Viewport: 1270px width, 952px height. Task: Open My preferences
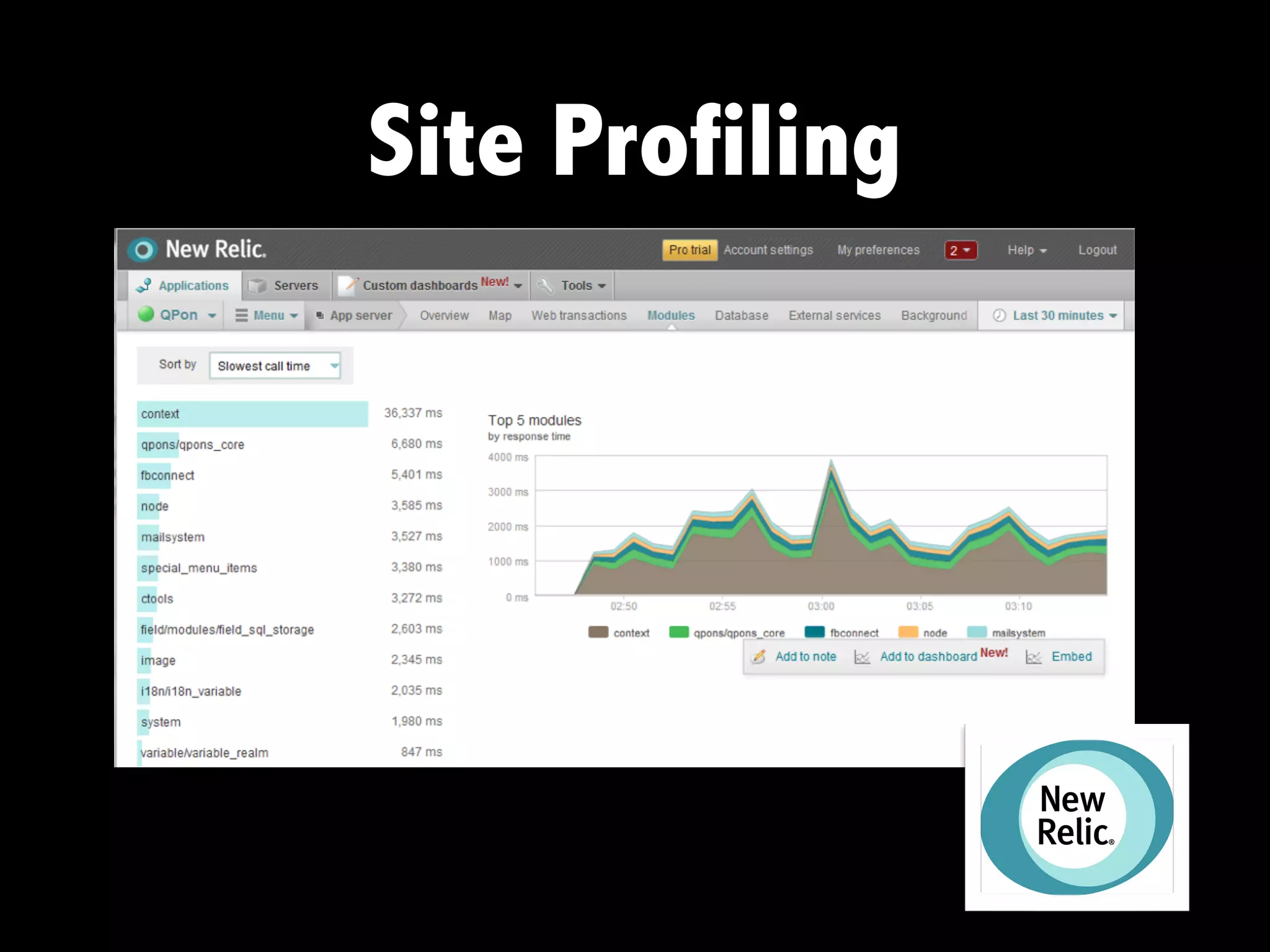coord(878,250)
